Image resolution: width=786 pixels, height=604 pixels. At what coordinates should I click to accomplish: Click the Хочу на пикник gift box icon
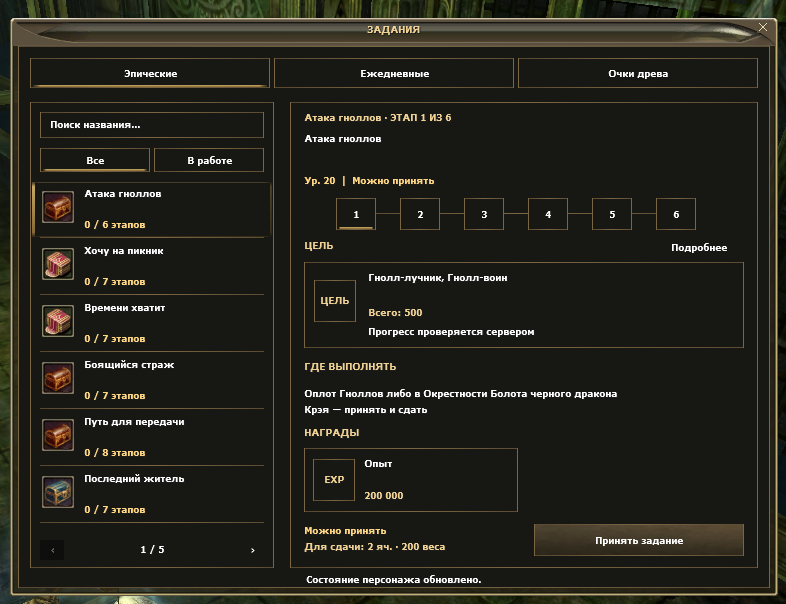click(58, 264)
